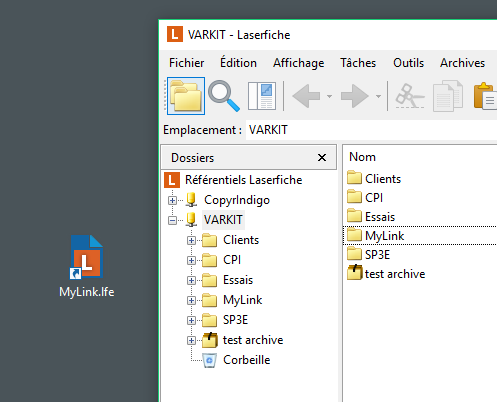Viewport: 497px width, 402px height.
Task: Expand the MyLink folder in tree
Action: click(191, 300)
